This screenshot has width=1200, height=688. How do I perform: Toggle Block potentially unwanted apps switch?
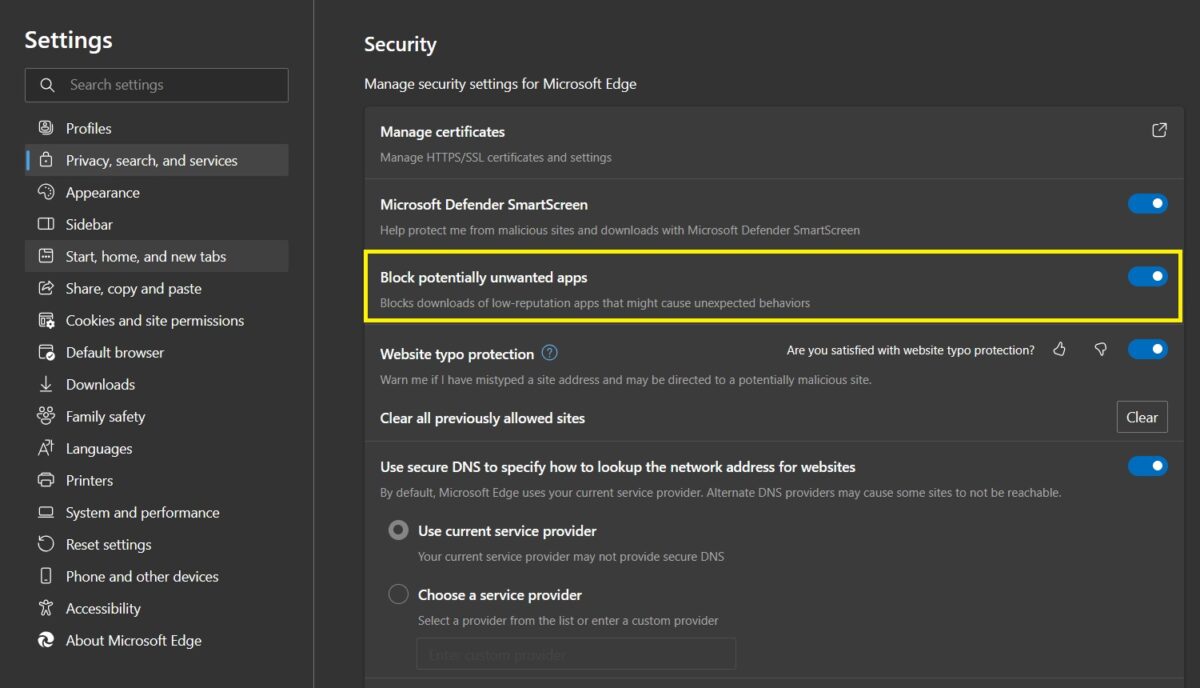(1148, 276)
